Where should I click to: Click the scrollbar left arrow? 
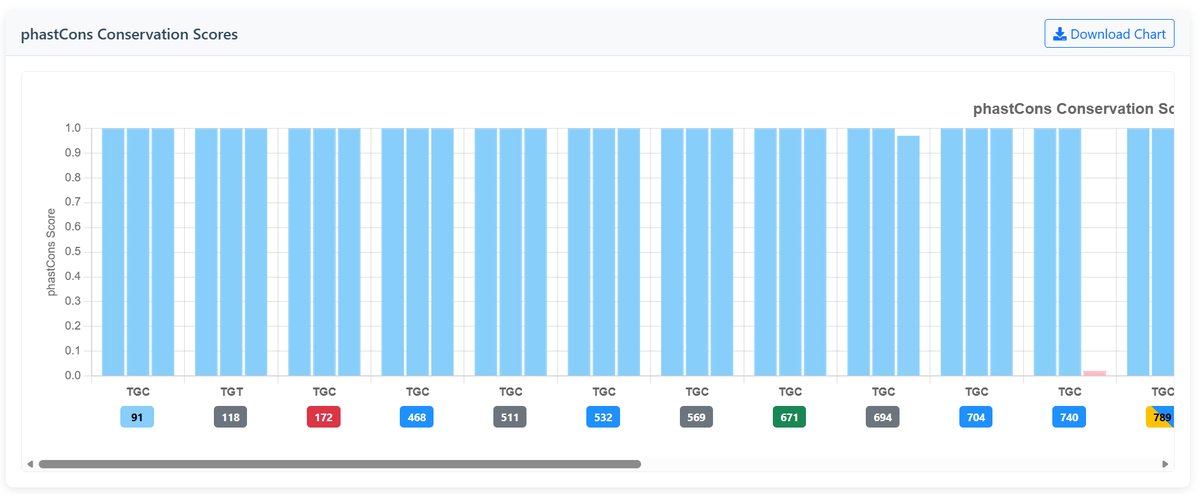(29, 464)
